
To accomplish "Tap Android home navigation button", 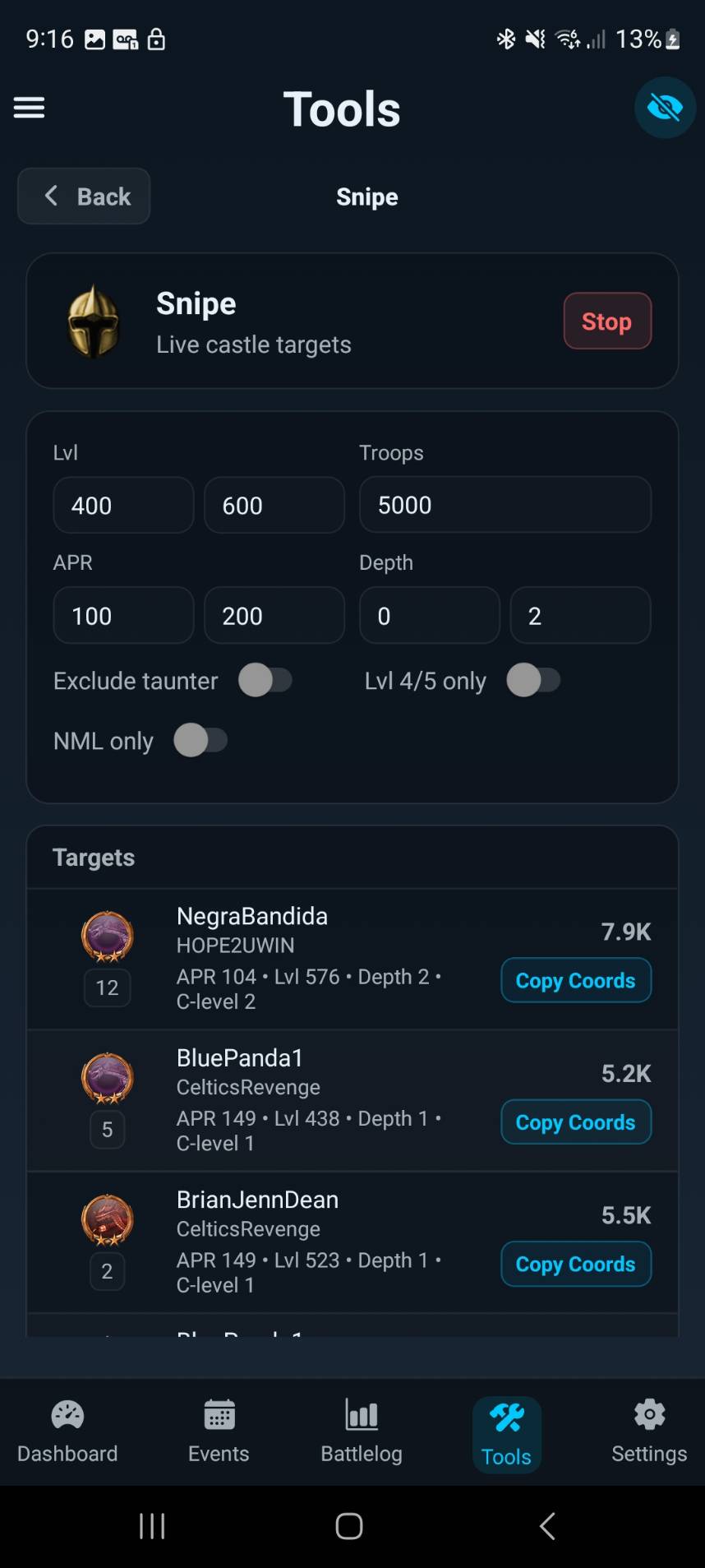I will pyautogui.click(x=349, y=1526).
